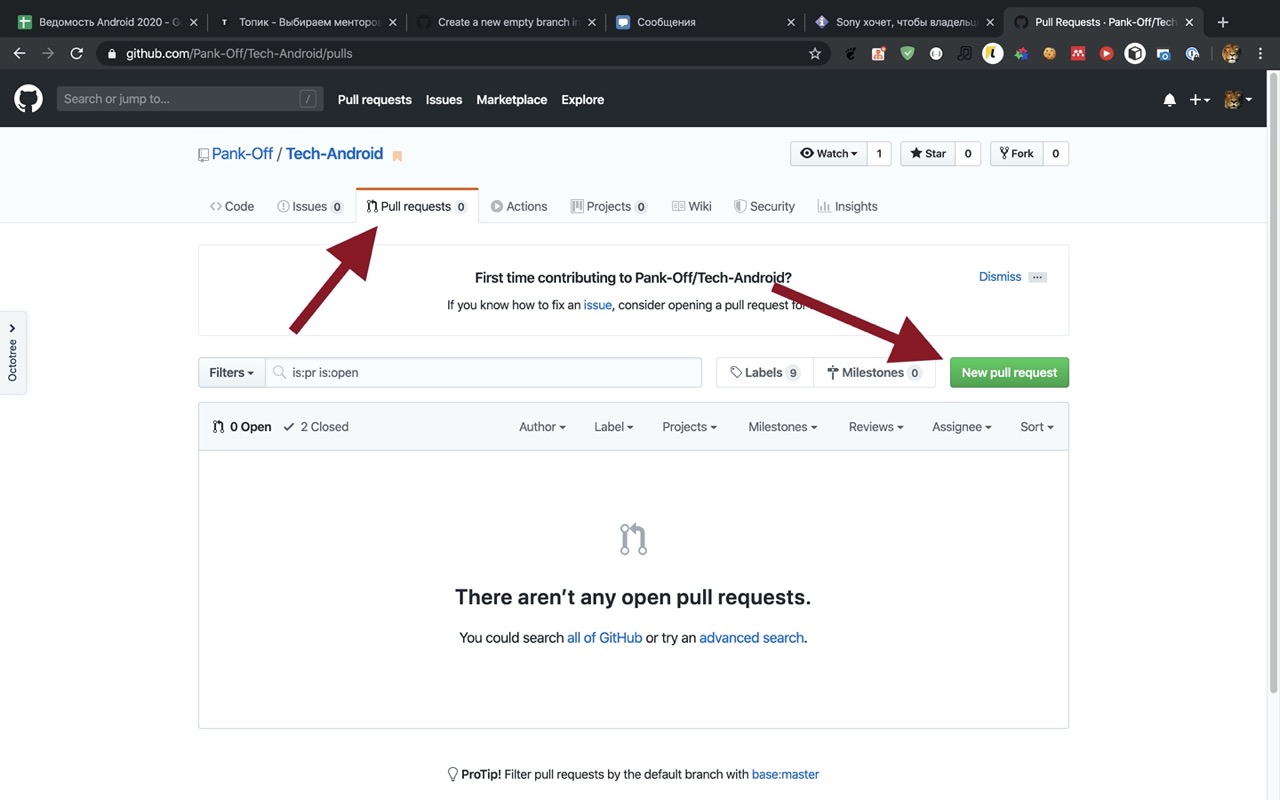Expand the Author filter dropdown
The image size is (1280, 800).
542,427
